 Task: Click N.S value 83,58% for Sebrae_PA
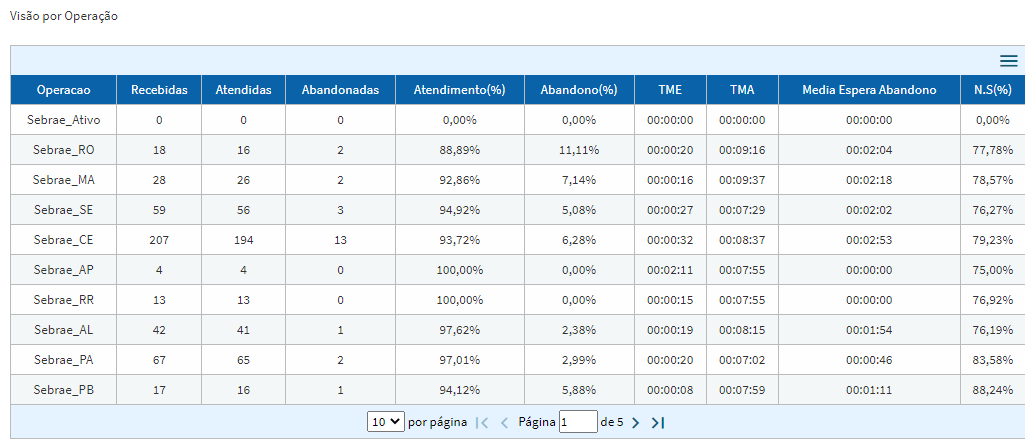pyautogui.click(x=992, y=360)
